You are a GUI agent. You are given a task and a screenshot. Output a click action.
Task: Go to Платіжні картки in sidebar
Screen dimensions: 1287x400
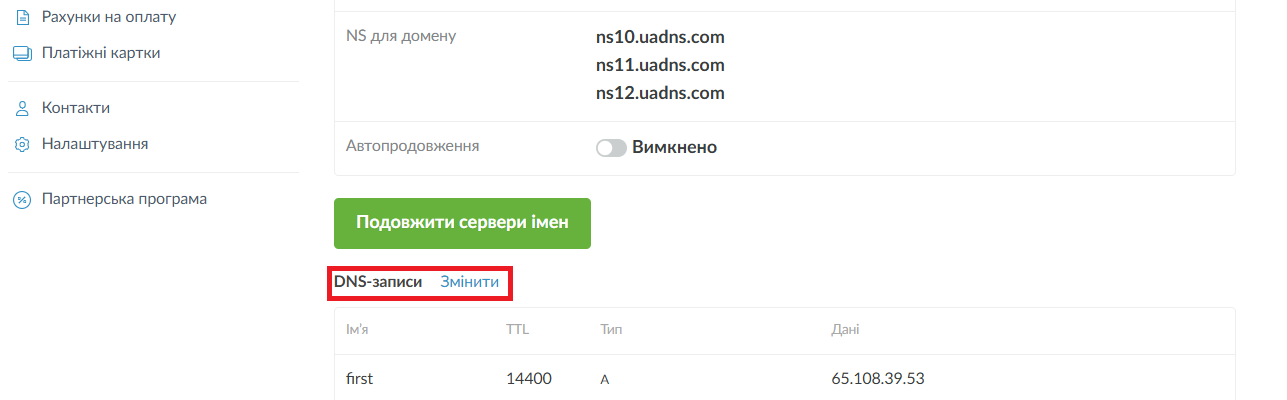point(100,53)
